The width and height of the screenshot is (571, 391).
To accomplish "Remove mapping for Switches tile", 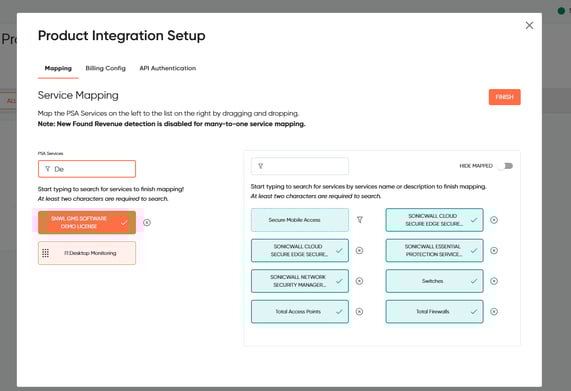I will (494, 281).
